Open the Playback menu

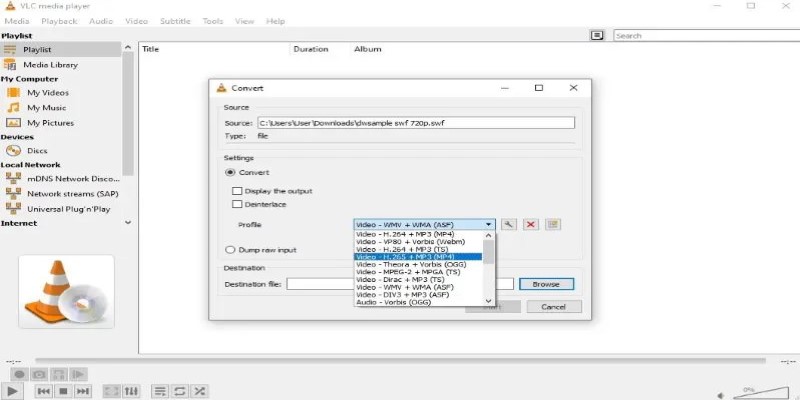pos(59,21)
